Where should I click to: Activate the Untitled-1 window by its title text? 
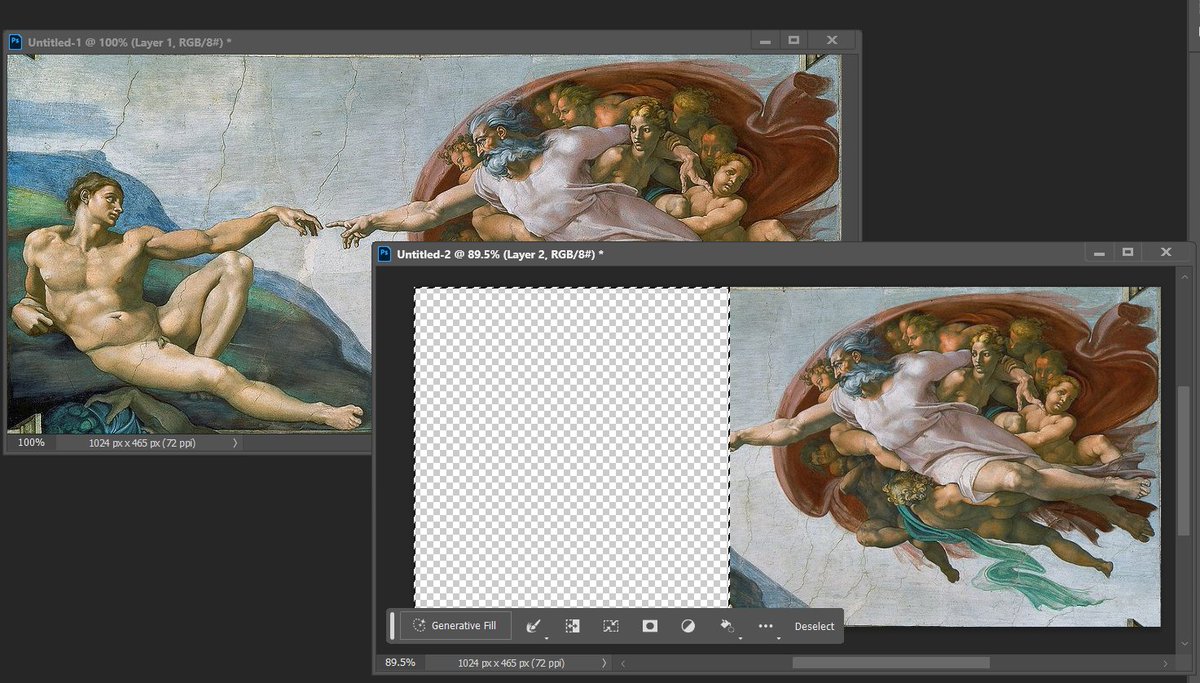pyautogui.click(x=130, y=42)
